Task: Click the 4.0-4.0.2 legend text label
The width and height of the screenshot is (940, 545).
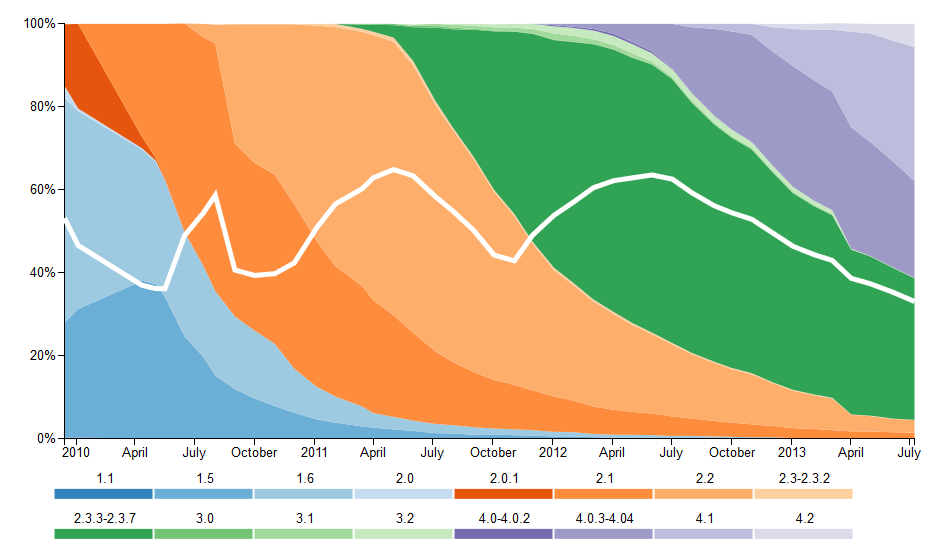Action: pyautogui.click(x=504, y=518)
